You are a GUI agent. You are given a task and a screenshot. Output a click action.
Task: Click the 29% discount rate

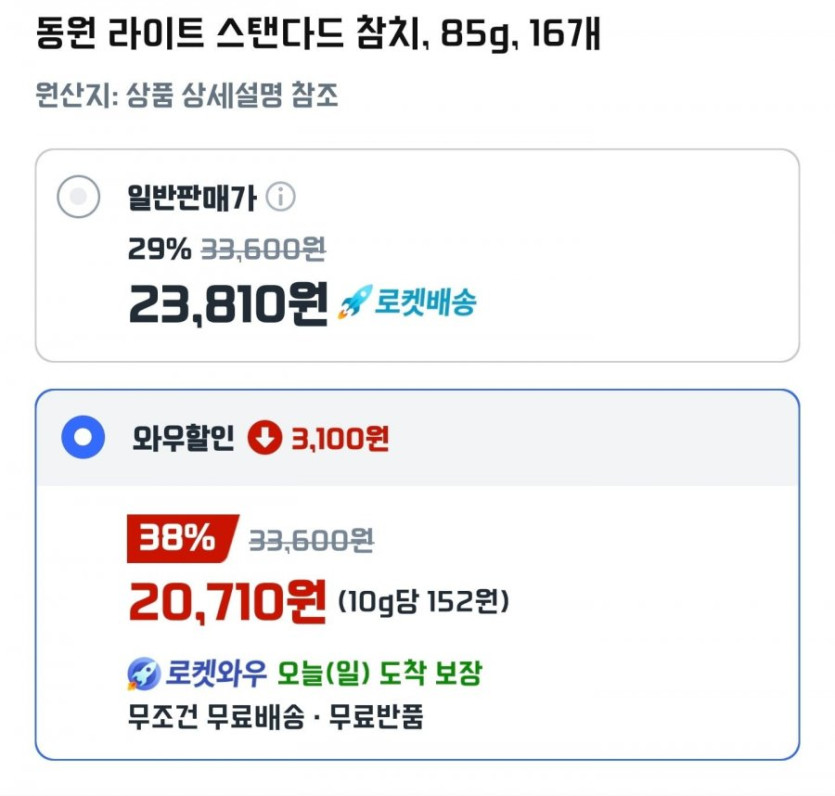tap(159, 248)
